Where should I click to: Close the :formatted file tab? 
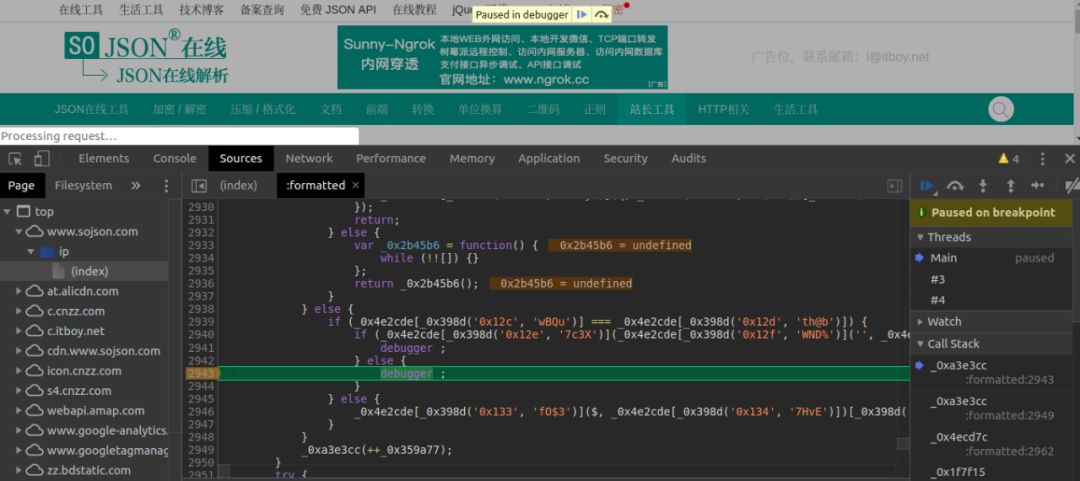click(356, 186)
